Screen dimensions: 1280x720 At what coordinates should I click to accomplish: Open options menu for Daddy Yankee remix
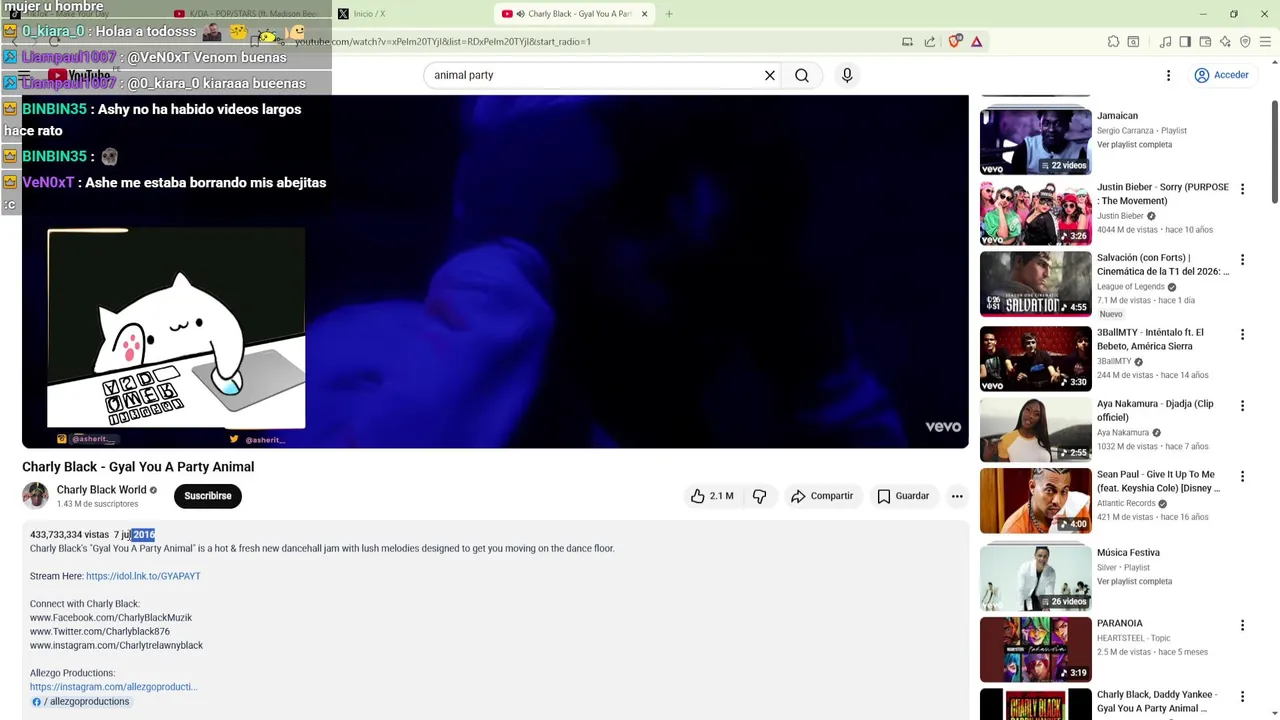(x=1242, y=697)
